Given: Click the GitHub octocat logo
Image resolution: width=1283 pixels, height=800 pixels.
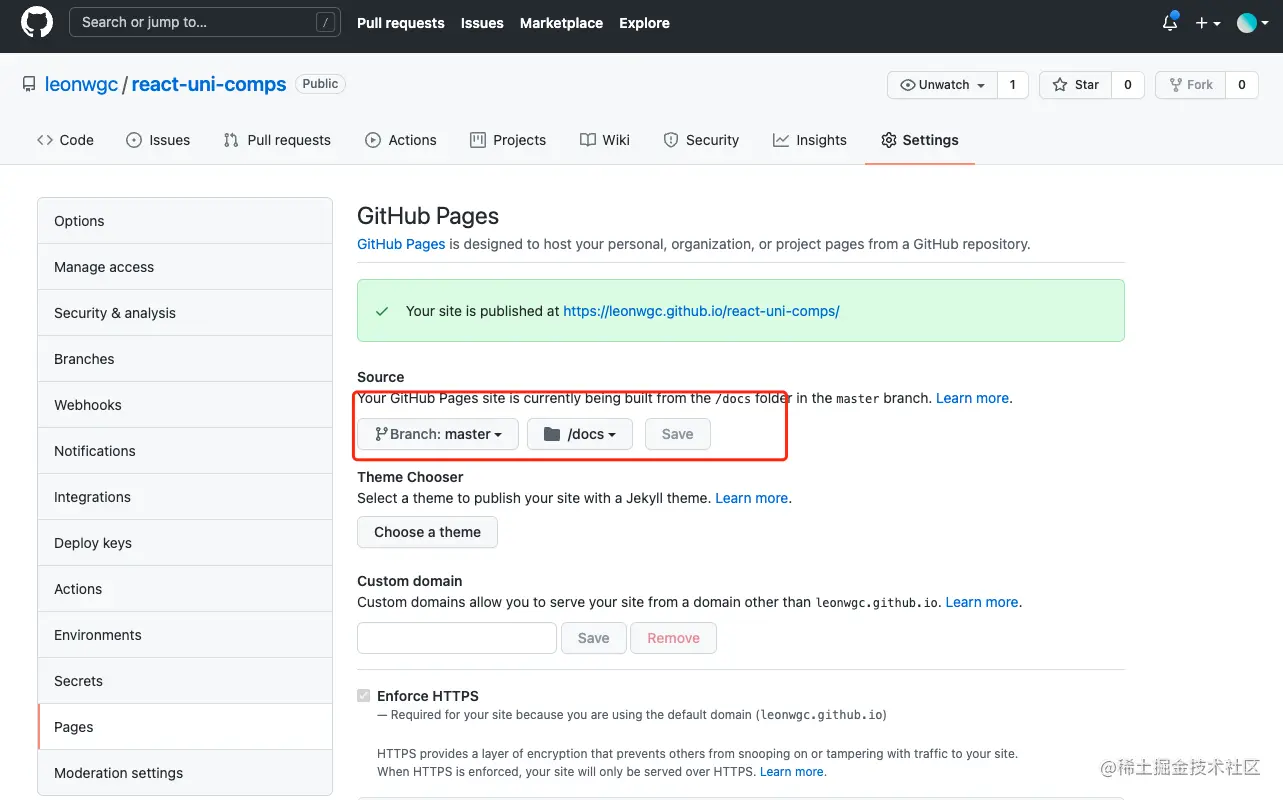Looking at the screenshot, I should tap(36, 22).
